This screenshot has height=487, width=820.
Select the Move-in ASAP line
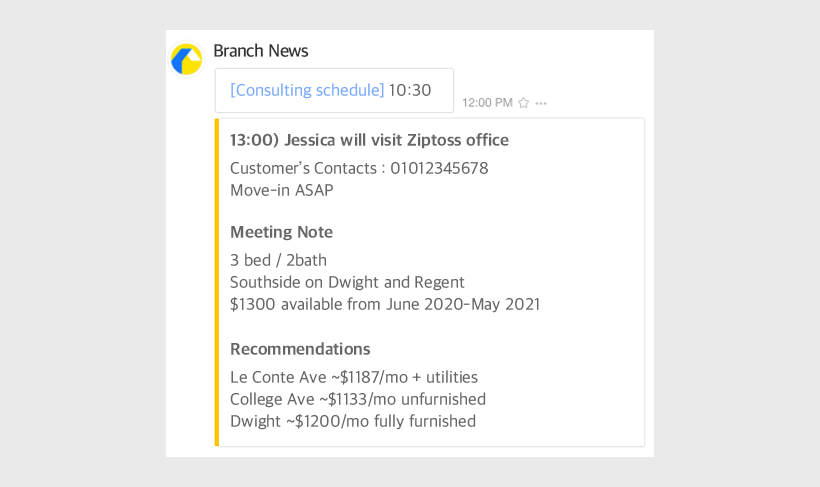281,190
